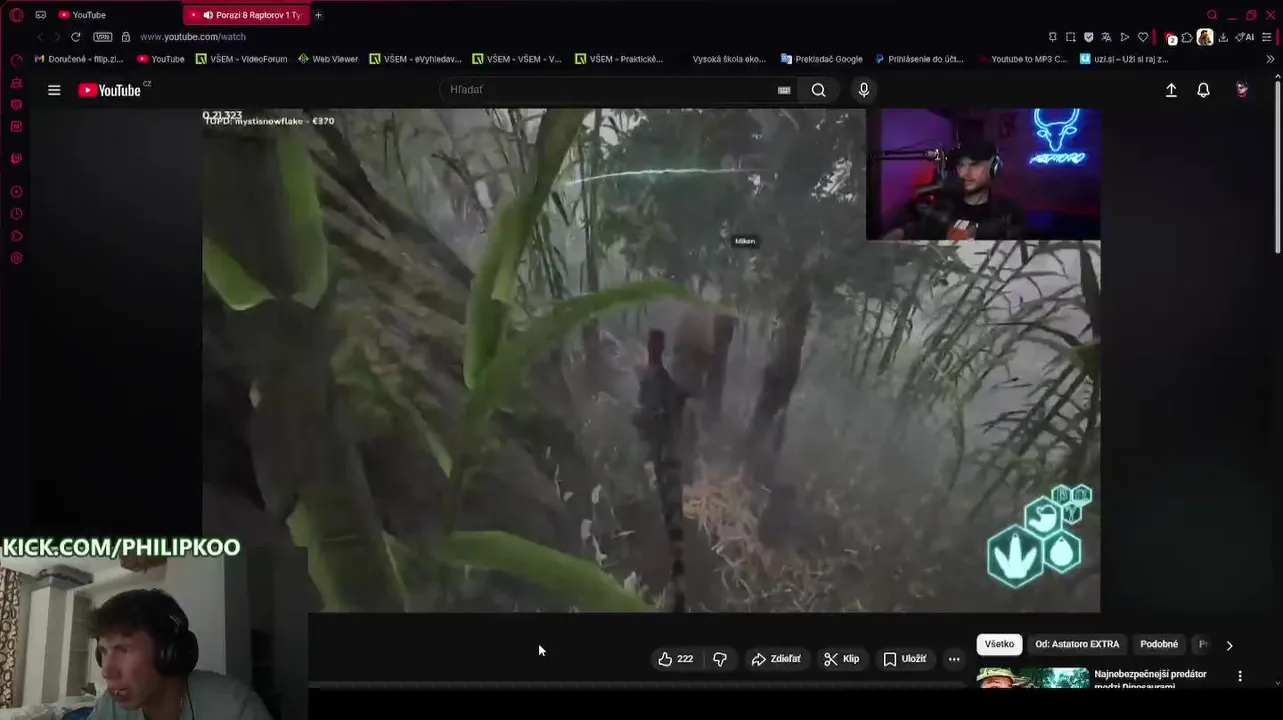Select the Porazi 8 Raptorov tab

coord(246,15)
